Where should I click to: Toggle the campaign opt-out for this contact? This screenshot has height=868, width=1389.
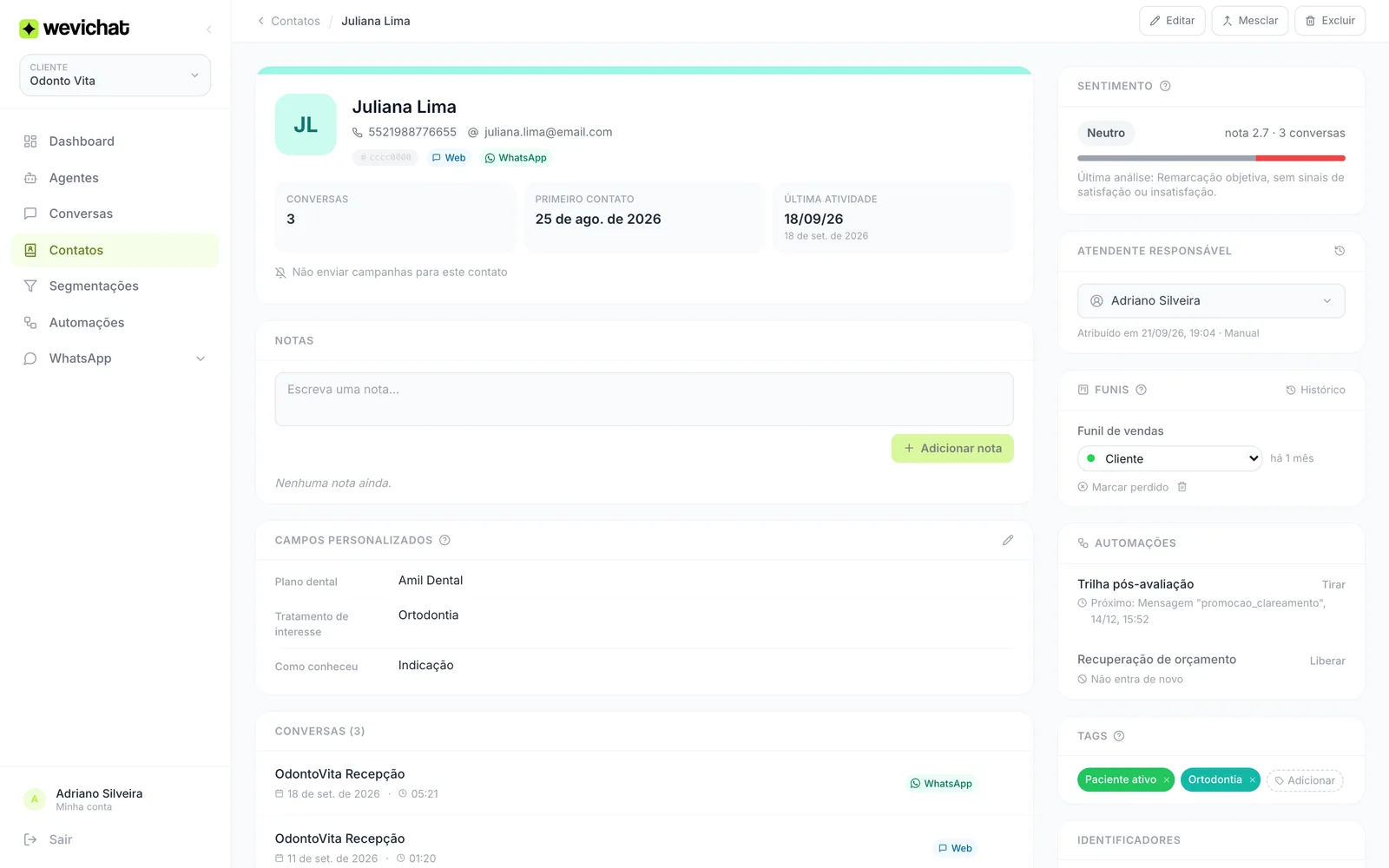click(x=392, y=273)
